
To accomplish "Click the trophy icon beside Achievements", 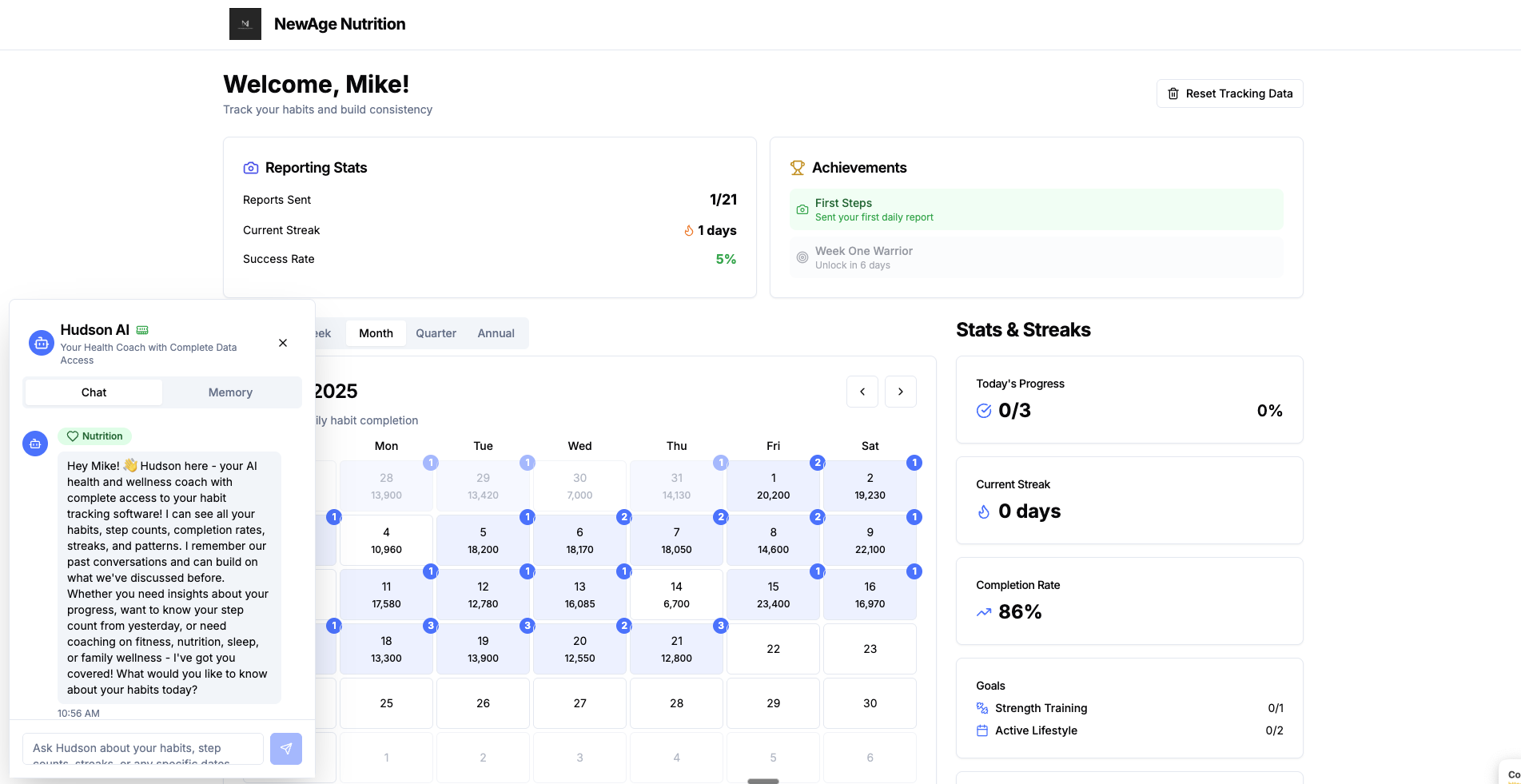I will tap(797, 168).
